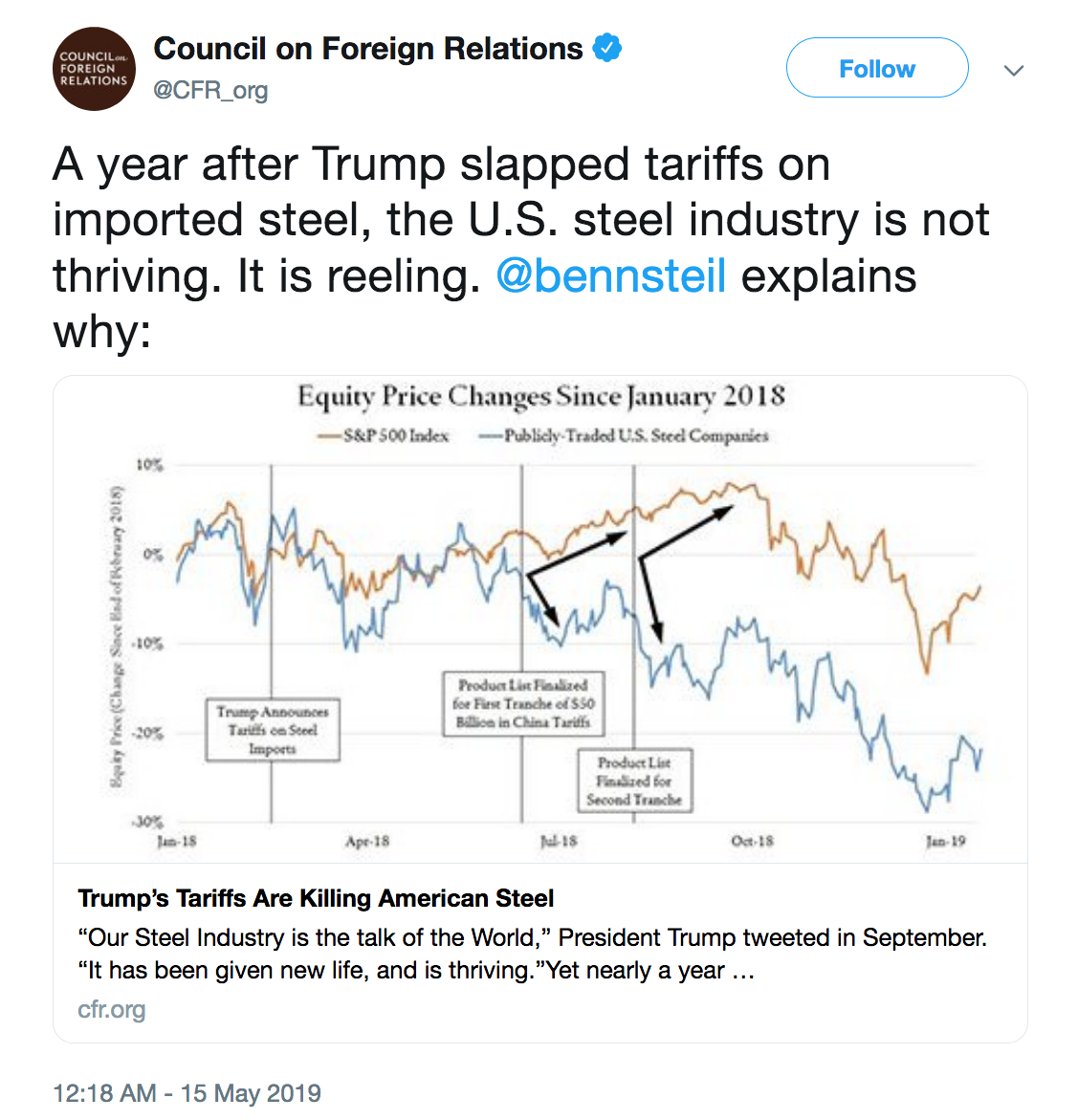Select the blue U.S. Steel Companies legend entry
1078x1120 pixels.
625,436
